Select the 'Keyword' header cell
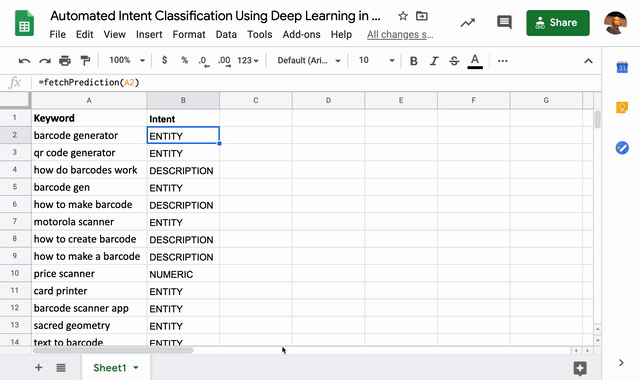The width and height of the screenshot is (640, 380). coord(89,118)
